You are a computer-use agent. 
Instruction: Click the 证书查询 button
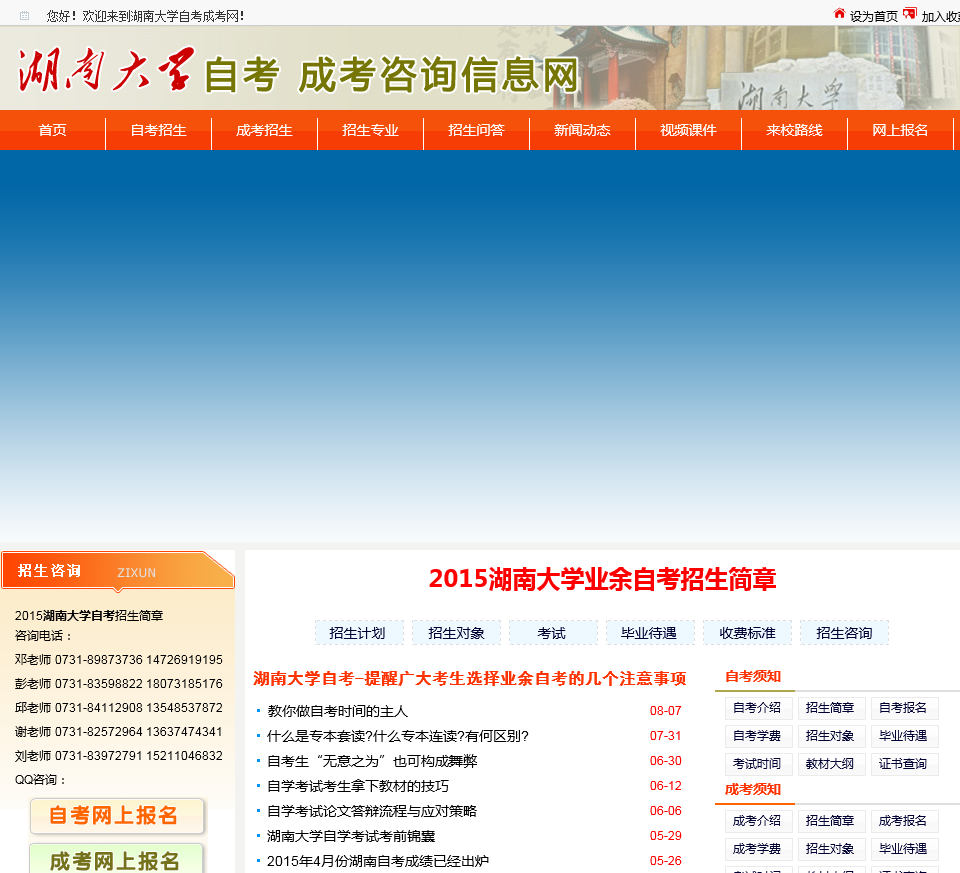pyautogui.click(x=904, y=764)
